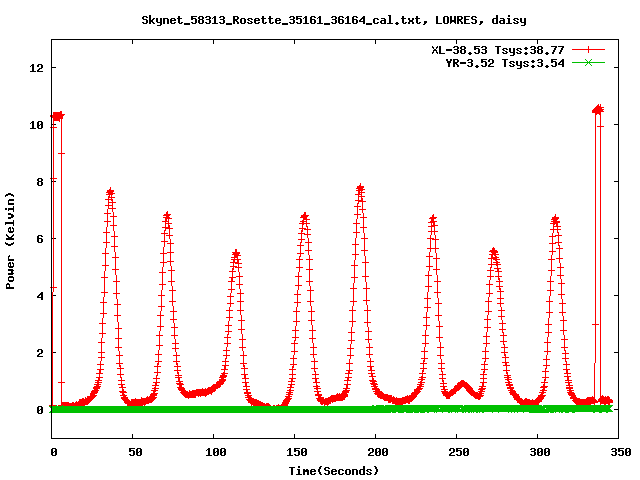This screenshot has width=640, height=480.
Task: Click the calibration spike top at the right end
Action: click(x=598, y=109)
